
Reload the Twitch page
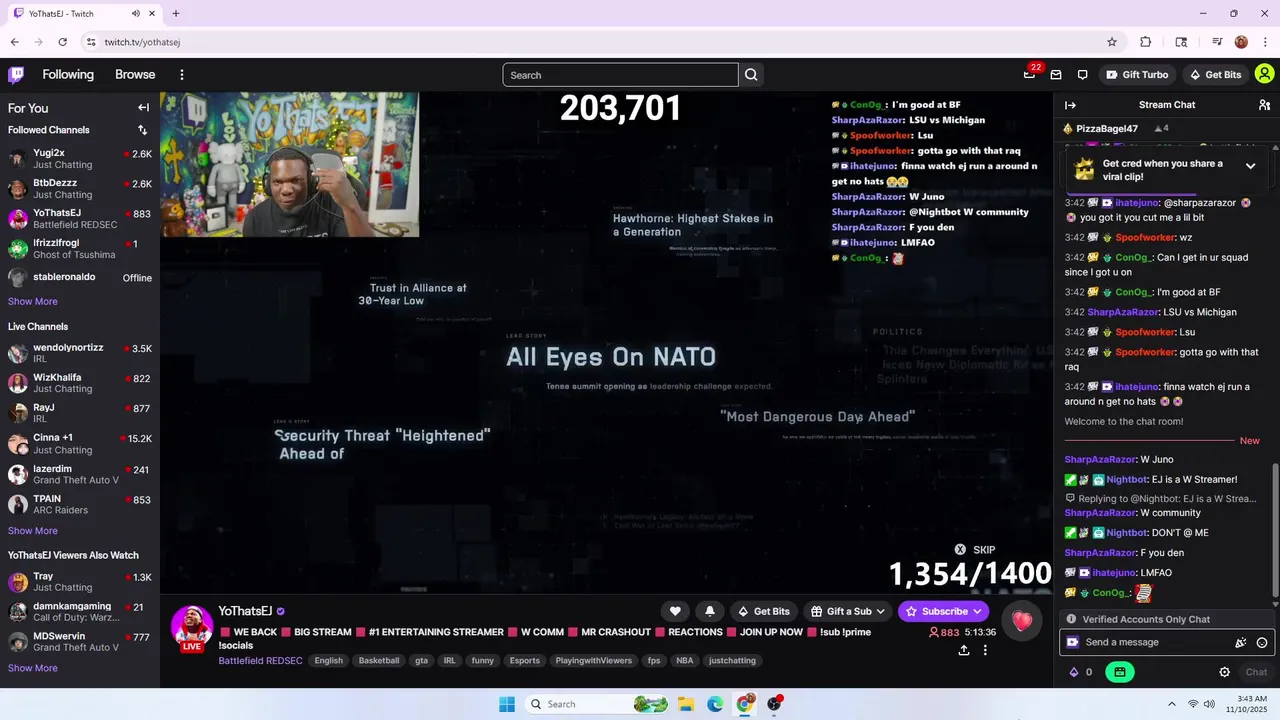click(62, 42)
